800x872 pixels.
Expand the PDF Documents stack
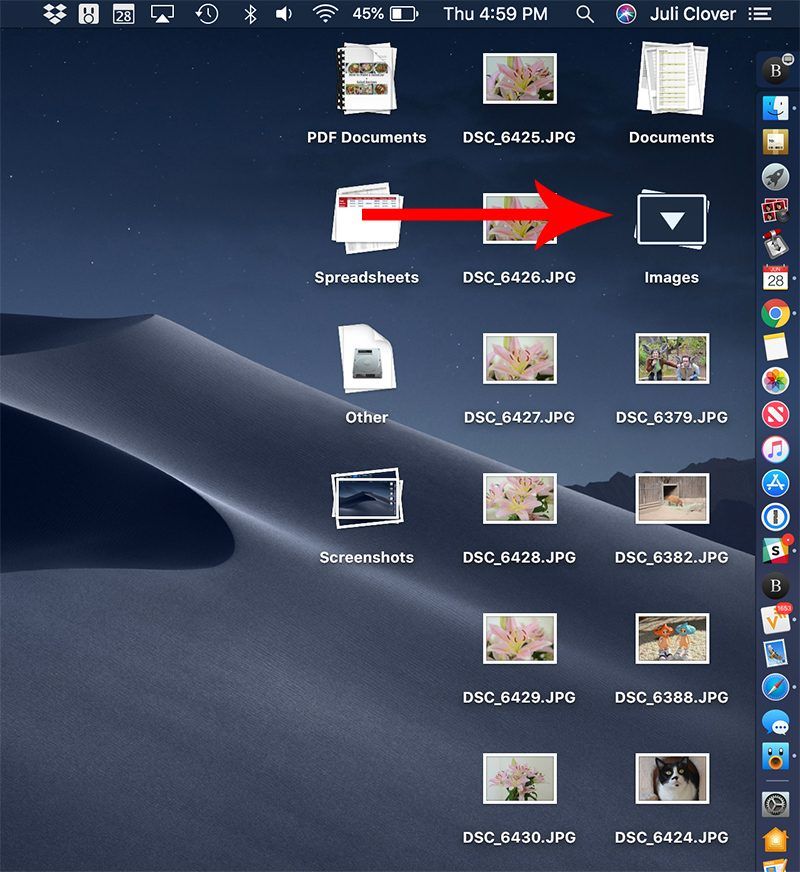pos(366,80)
